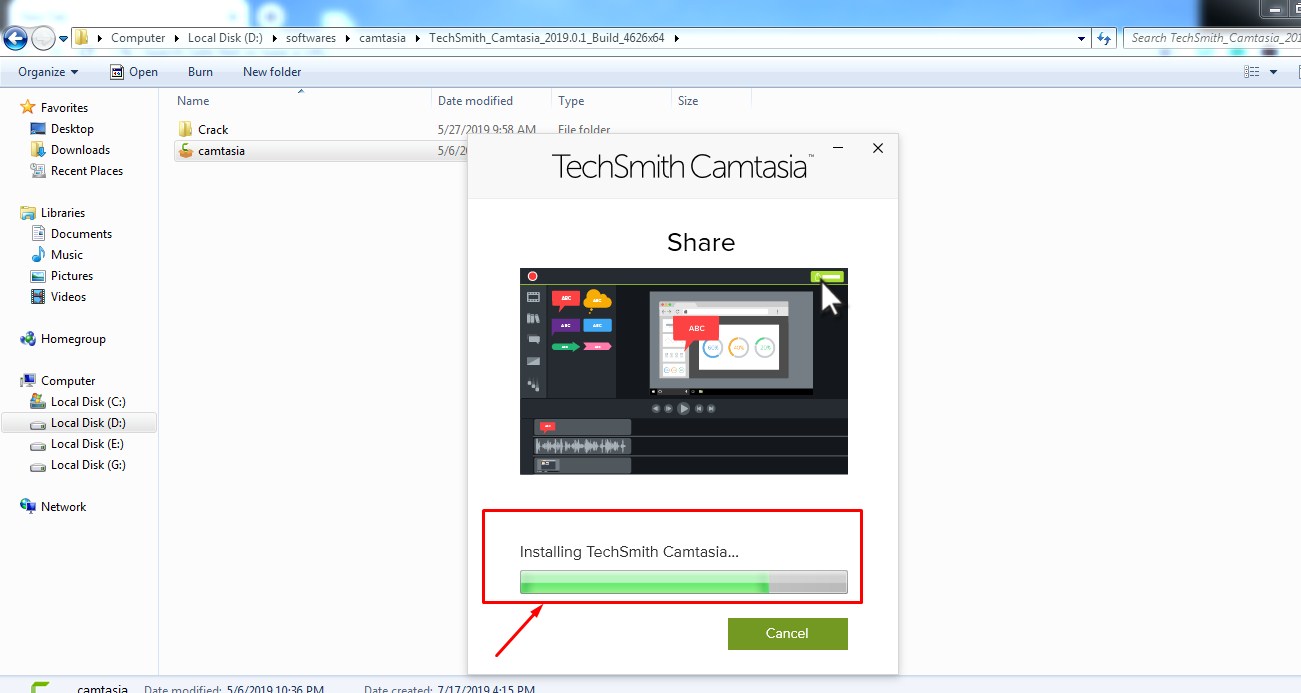1301x693 pixels.
Task: Open the Organize menu
Action: pyautogui.click(x=48, y=72)
